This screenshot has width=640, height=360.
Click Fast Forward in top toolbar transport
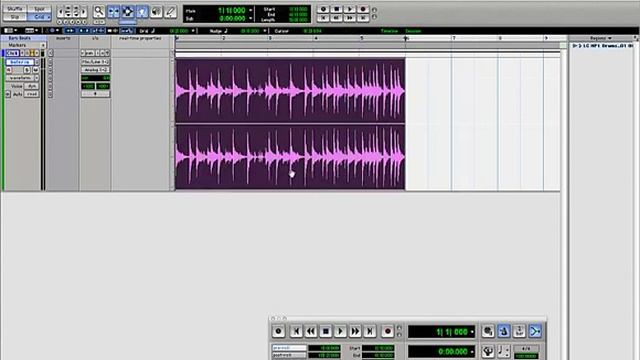coord(349,18)
